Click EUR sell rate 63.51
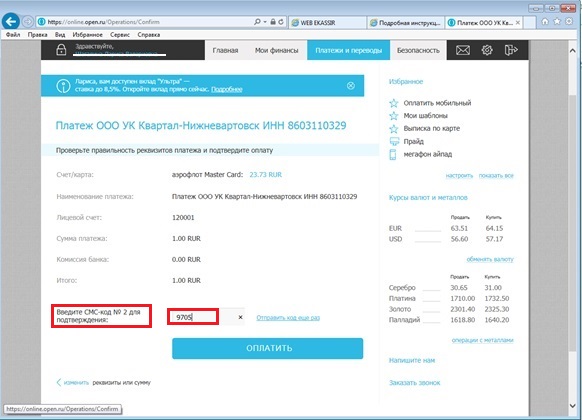Screen dimensions: 582x420 [x=459, y=228]
